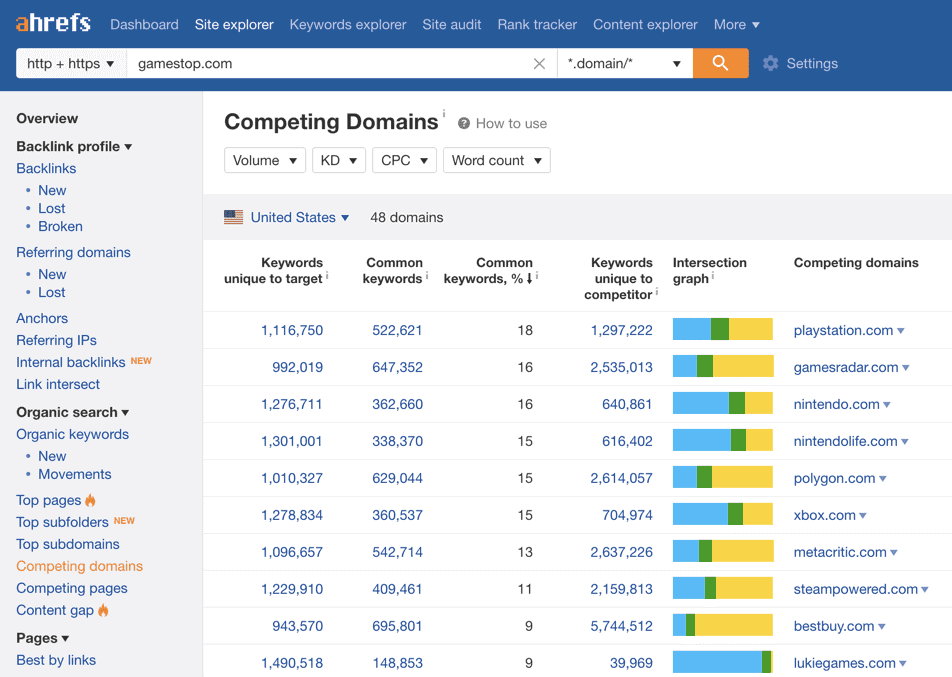Open the Content explorer tab
952x677 pixels.
pos(645,24)
